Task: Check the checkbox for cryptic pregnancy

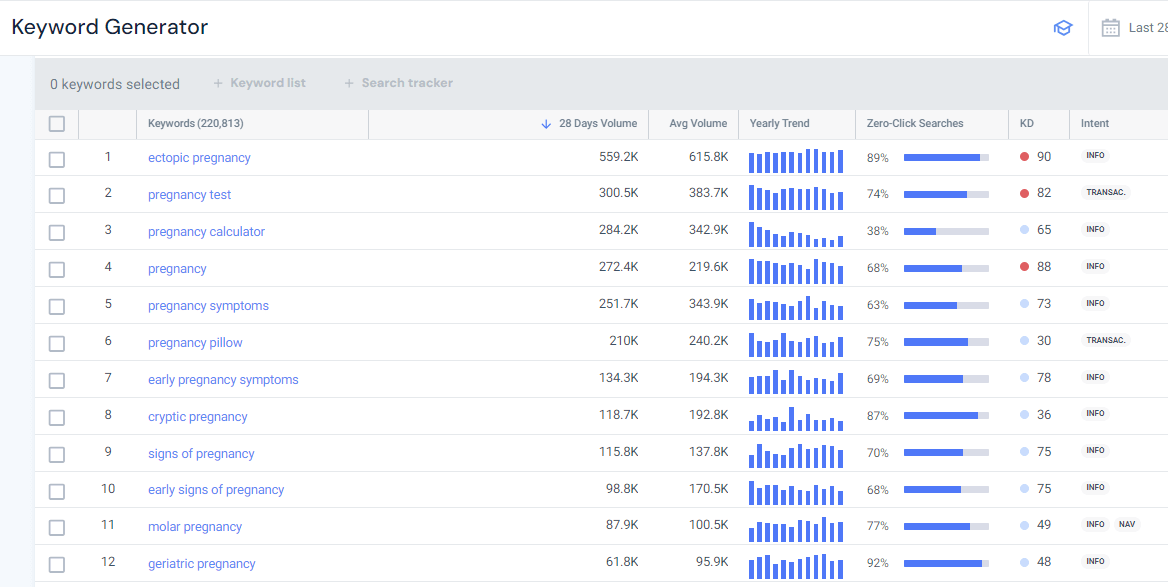Action: click(x=57, y=416)
